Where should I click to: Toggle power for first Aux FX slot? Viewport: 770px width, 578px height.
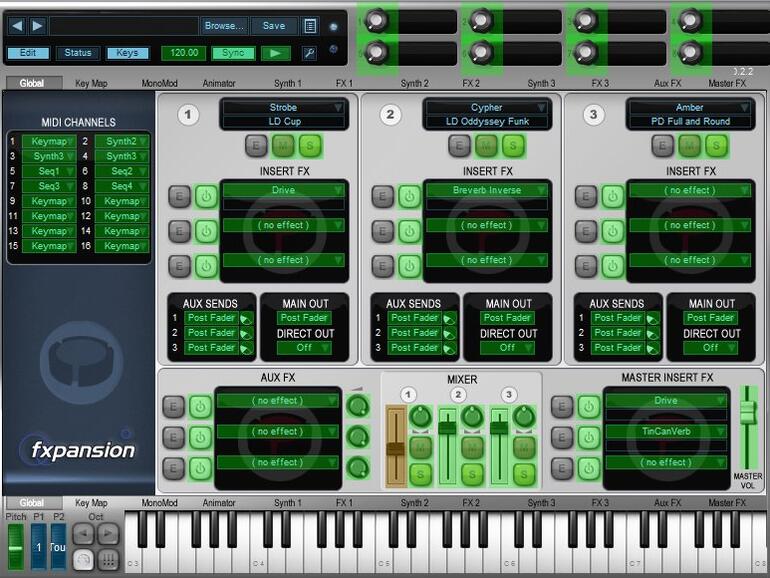[200, 407]
